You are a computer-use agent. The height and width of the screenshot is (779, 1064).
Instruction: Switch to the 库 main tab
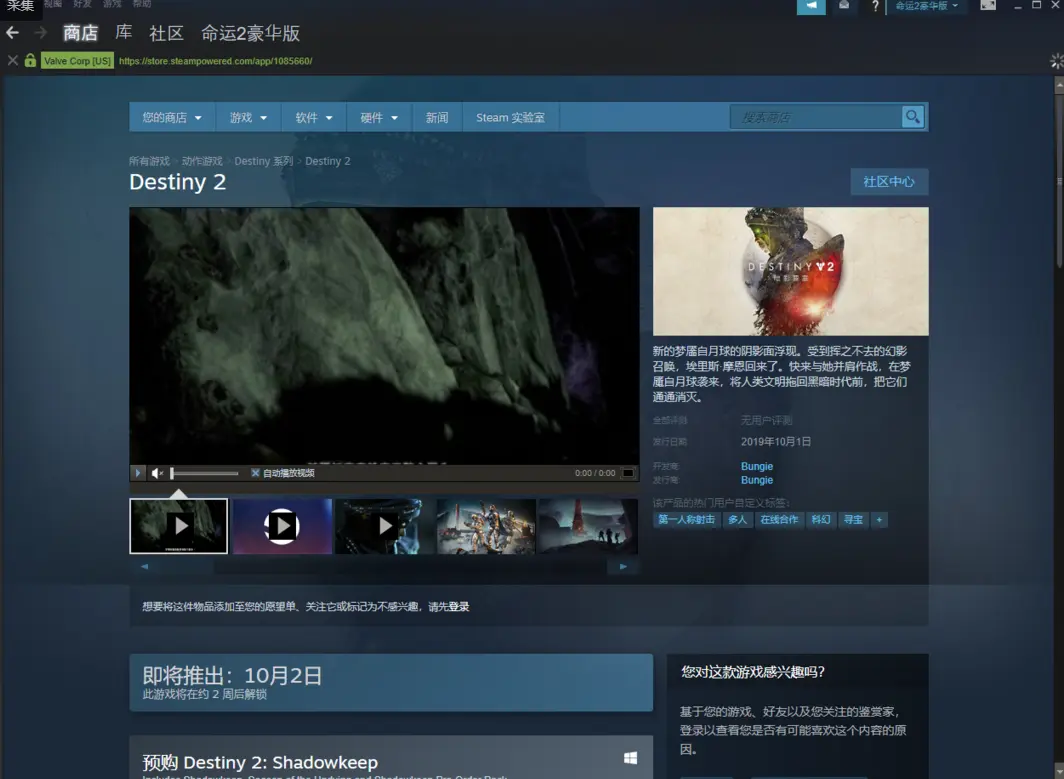click(x=124, y=33)
